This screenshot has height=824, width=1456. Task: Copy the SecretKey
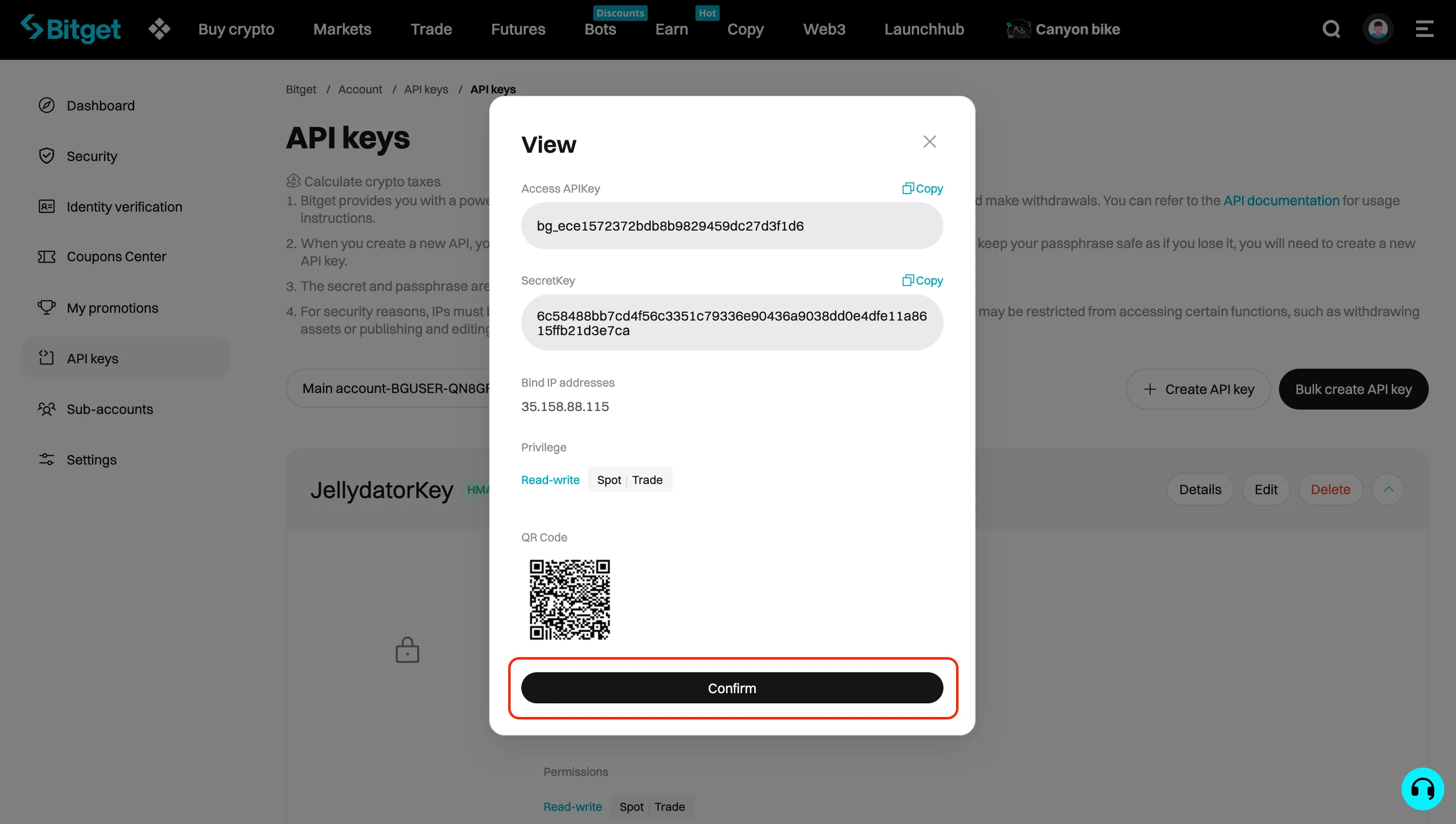922,280
